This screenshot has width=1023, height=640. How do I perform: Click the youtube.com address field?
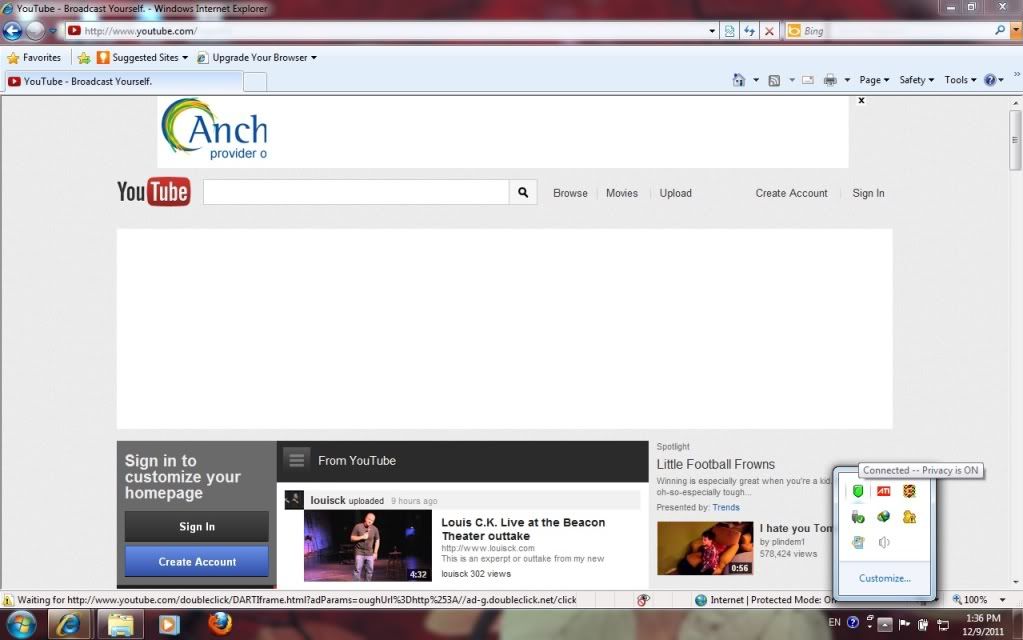point(388,31)
